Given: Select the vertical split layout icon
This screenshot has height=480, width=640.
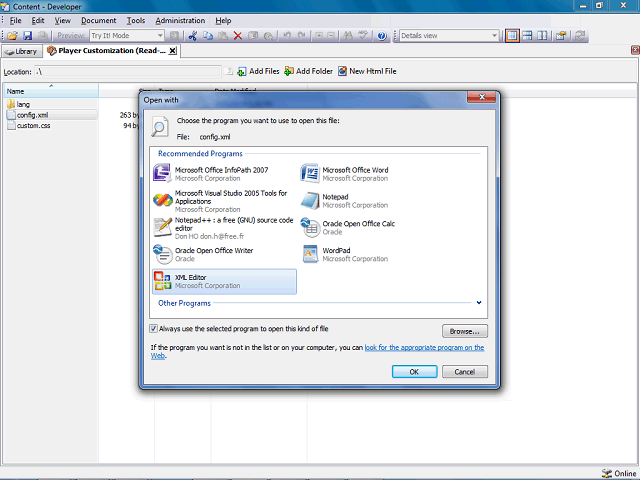Looking at the screenshot, I should coord(542,36).
